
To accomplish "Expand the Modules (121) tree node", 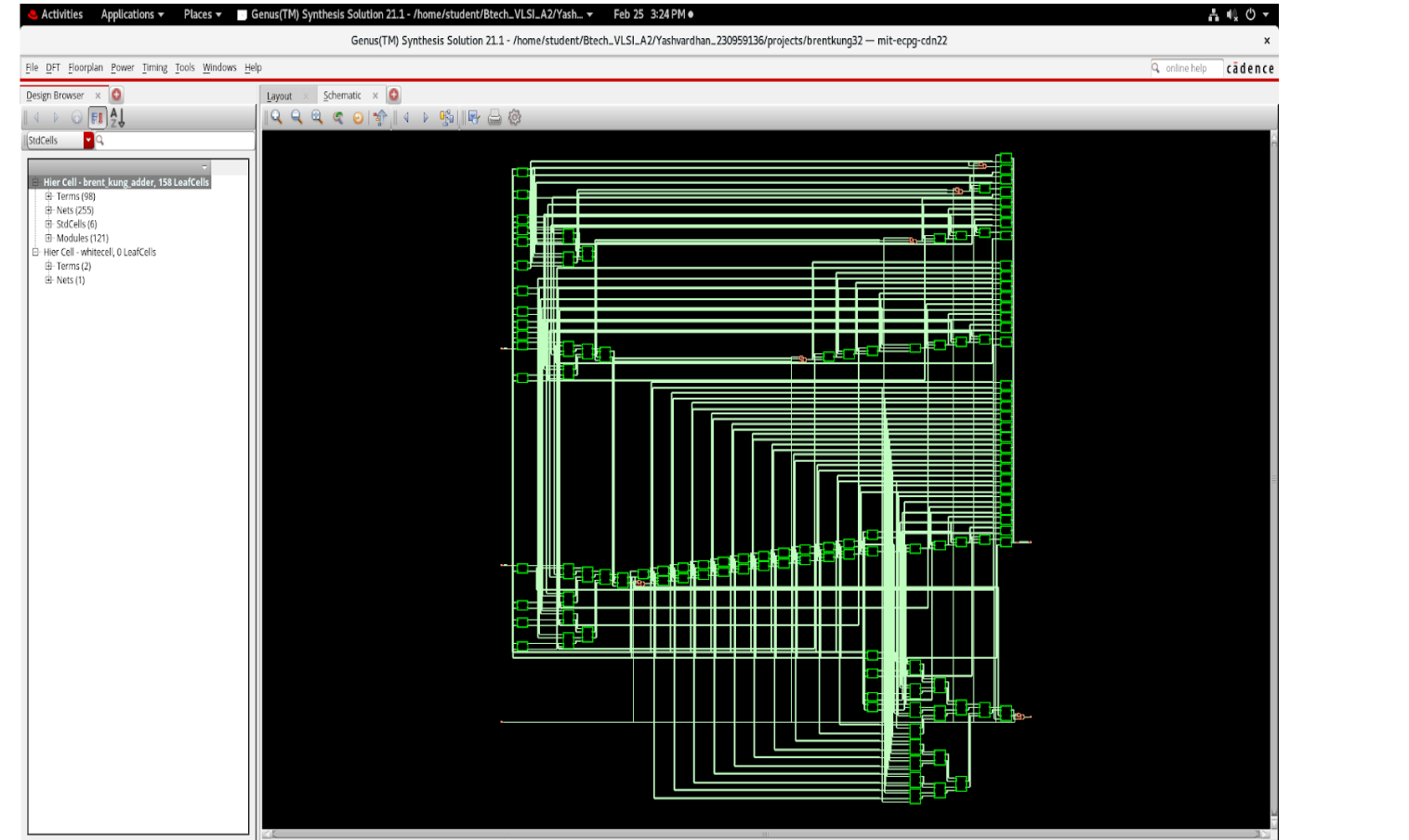I will click(49, 238).
